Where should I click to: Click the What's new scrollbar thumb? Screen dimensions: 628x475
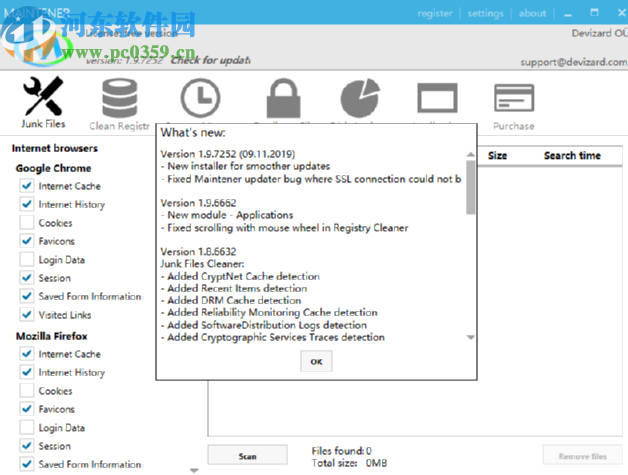coord(471,187)
